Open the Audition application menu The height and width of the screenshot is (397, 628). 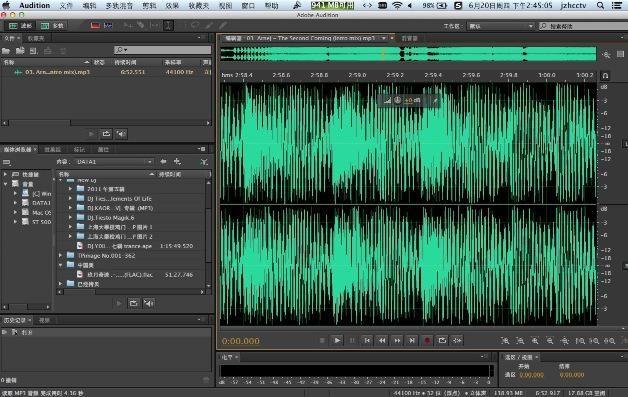[34, 5]
